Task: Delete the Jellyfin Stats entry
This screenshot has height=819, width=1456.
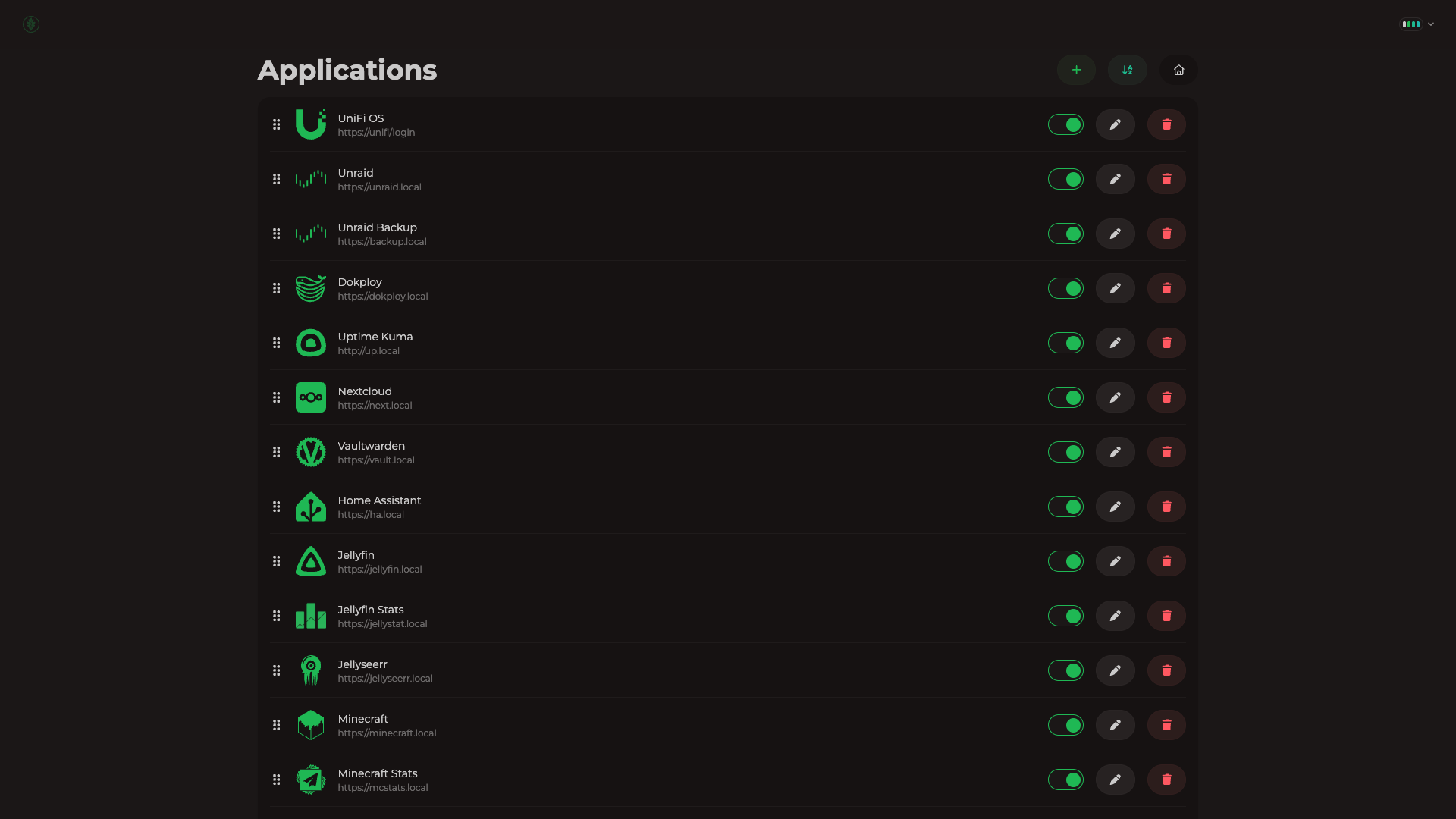Action: pyautogui.click(x=1166, y=616)
